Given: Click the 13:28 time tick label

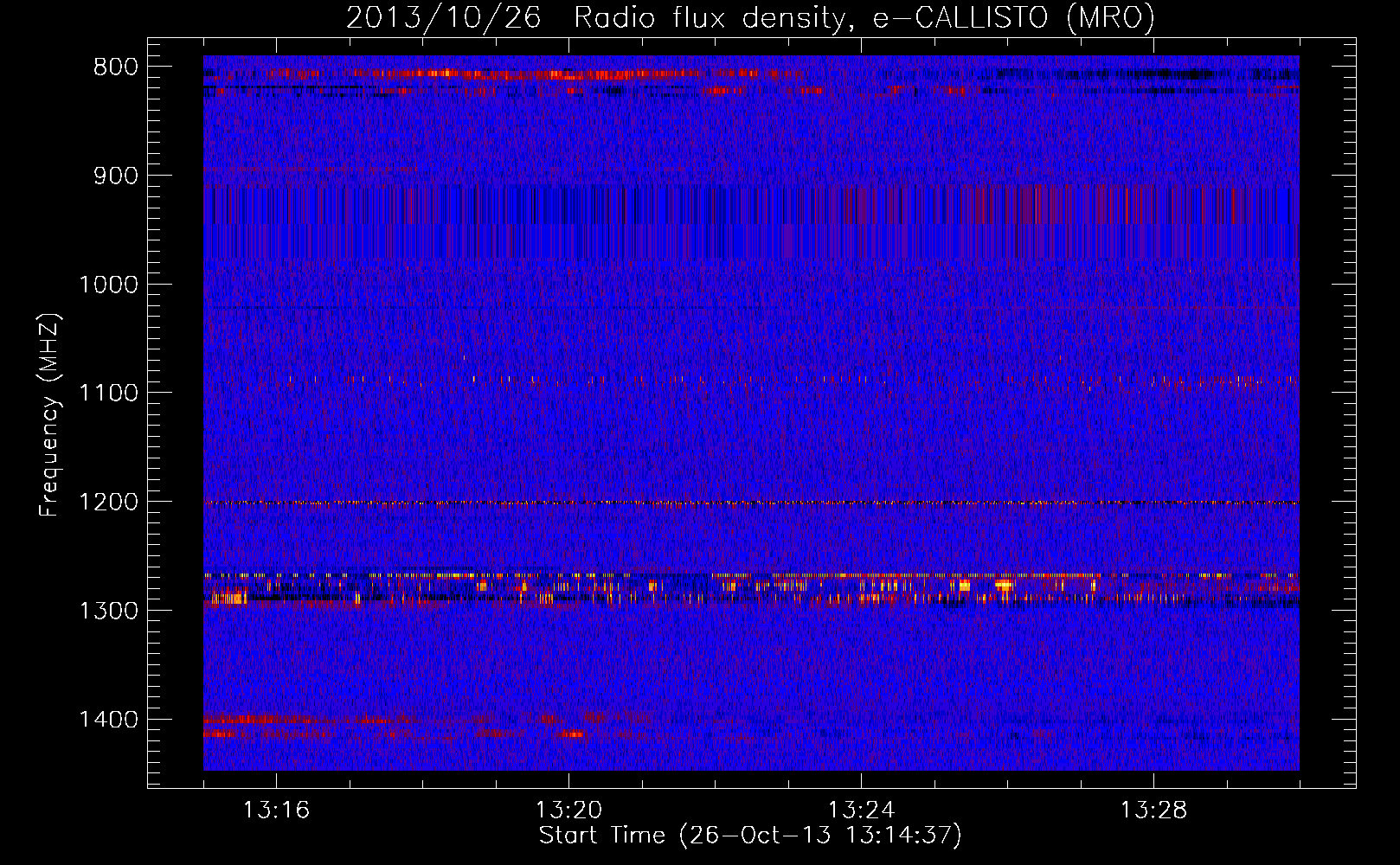Looking at the screenshot, I should pos(1153,811).
